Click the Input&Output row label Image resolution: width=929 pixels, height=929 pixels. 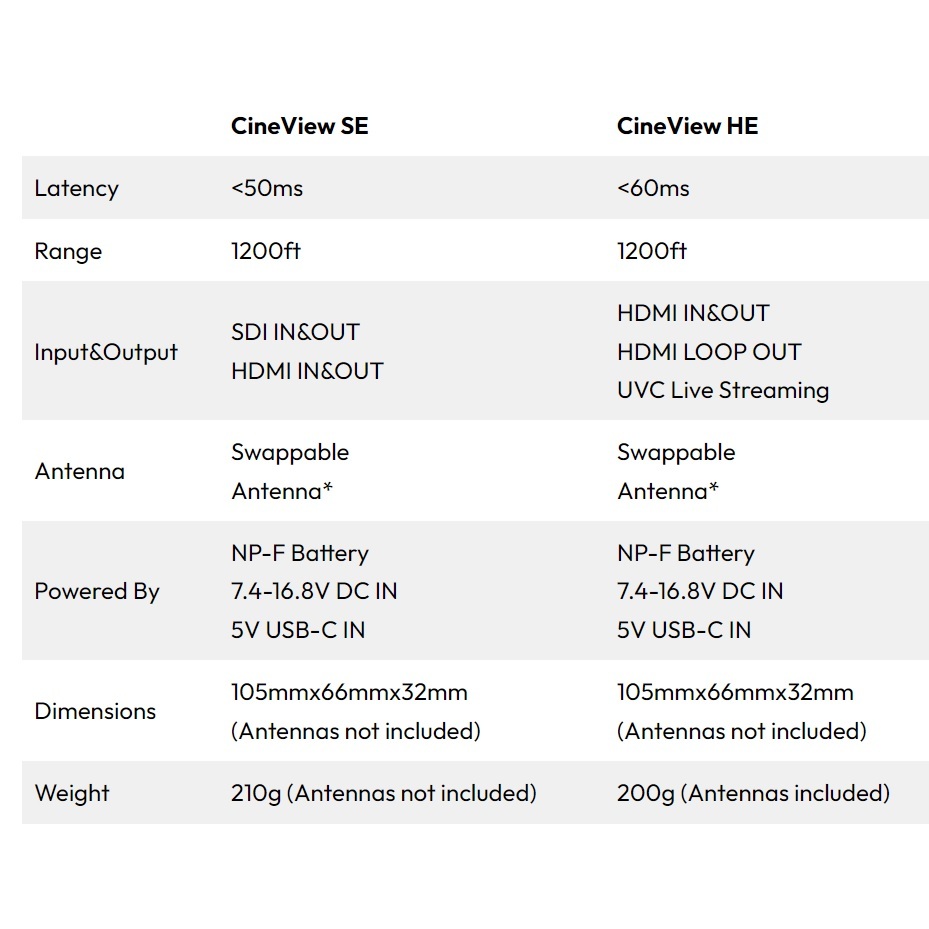coord(106,352)
